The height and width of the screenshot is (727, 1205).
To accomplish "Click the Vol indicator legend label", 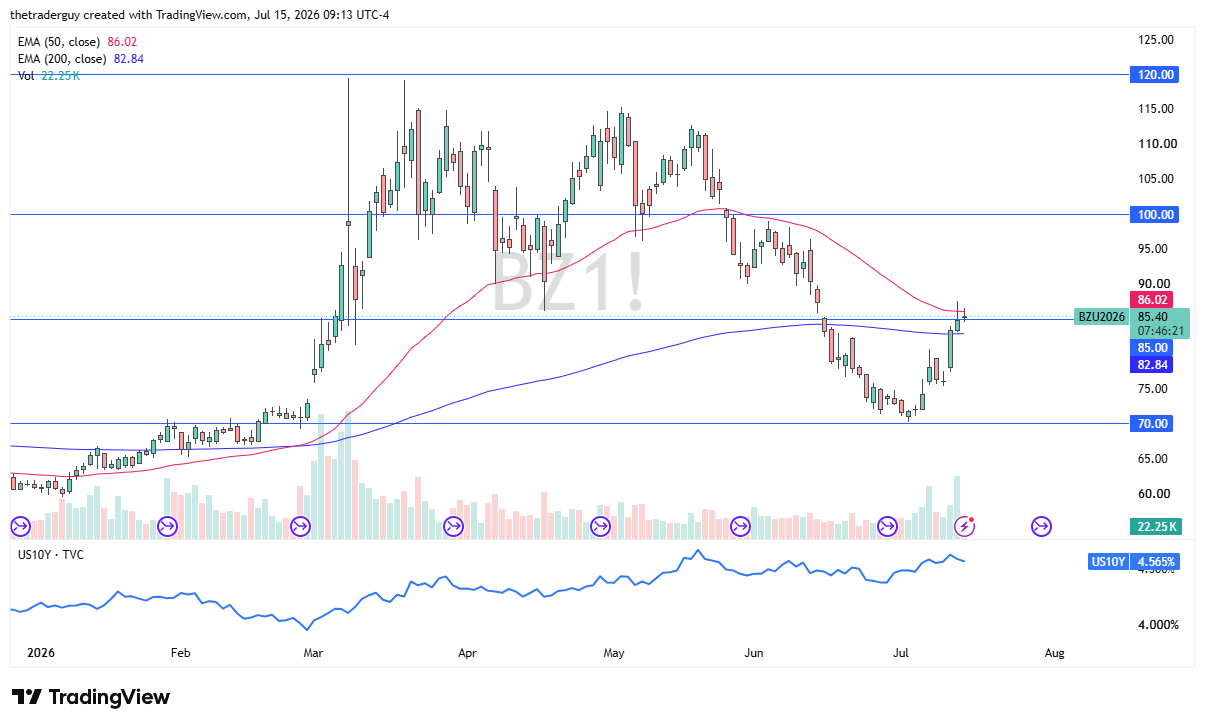I will [x=27, y=77].
